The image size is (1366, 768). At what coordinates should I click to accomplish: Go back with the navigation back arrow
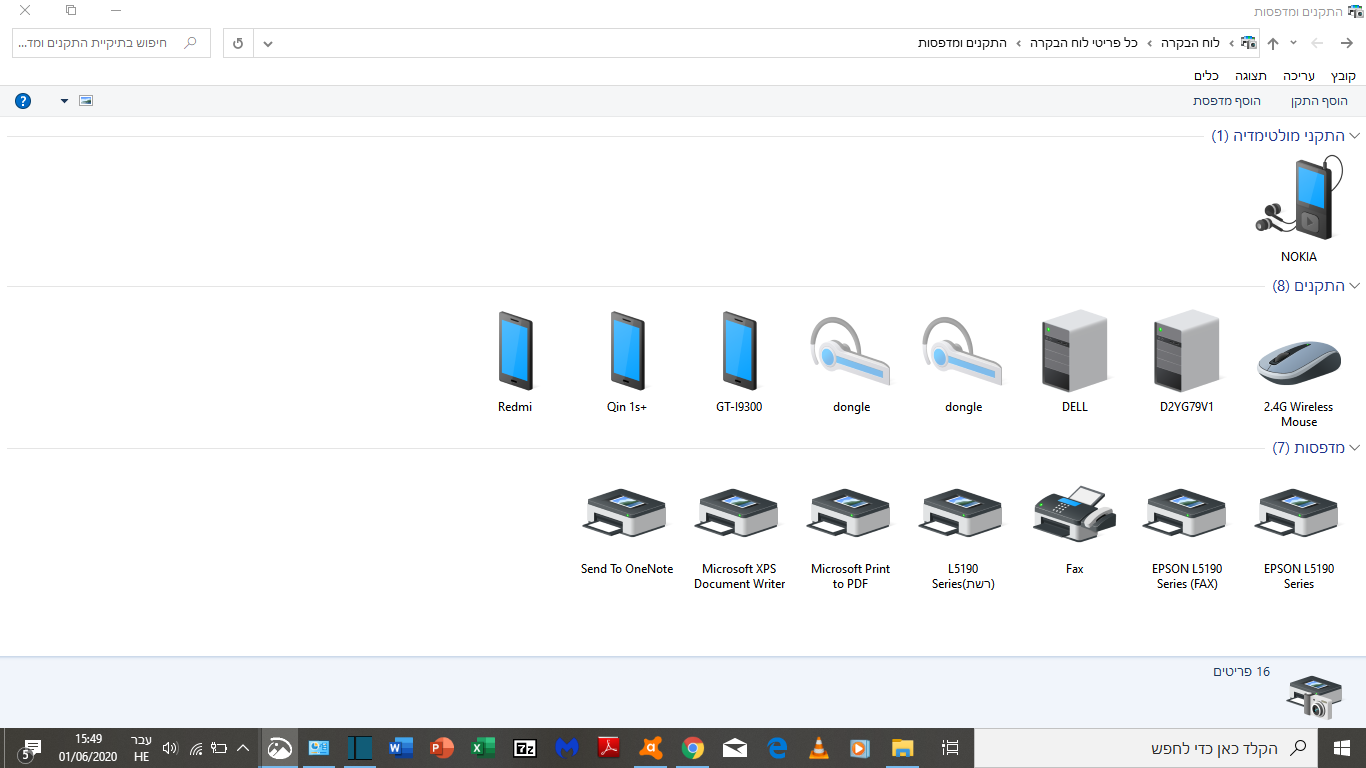[1347, 43]
